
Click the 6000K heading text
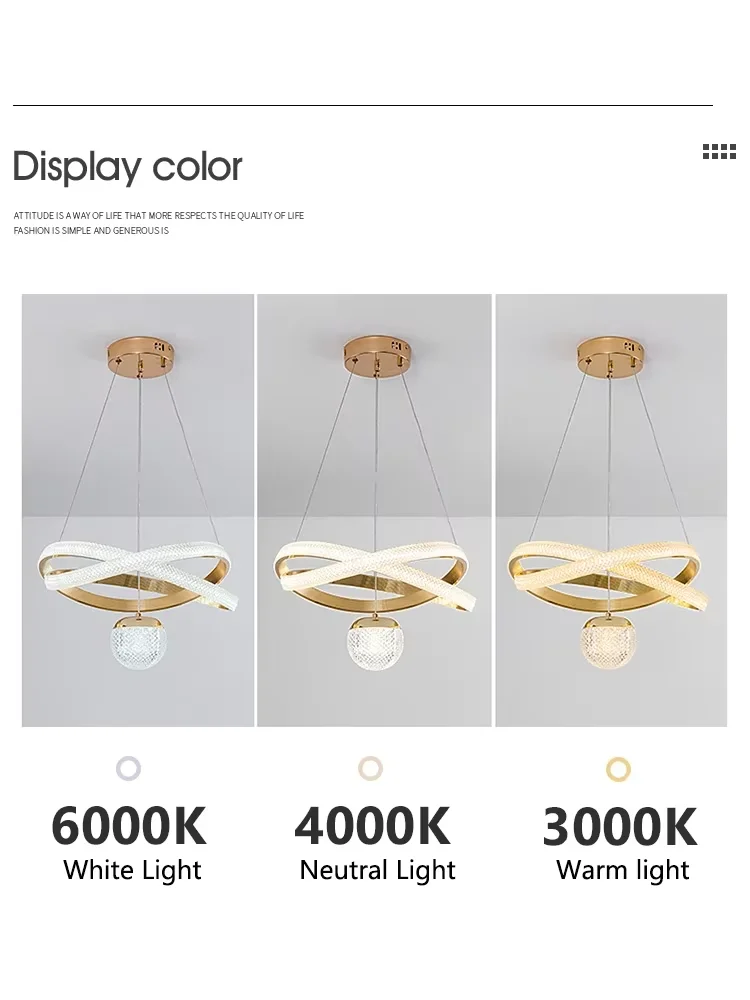coord(129,826)
